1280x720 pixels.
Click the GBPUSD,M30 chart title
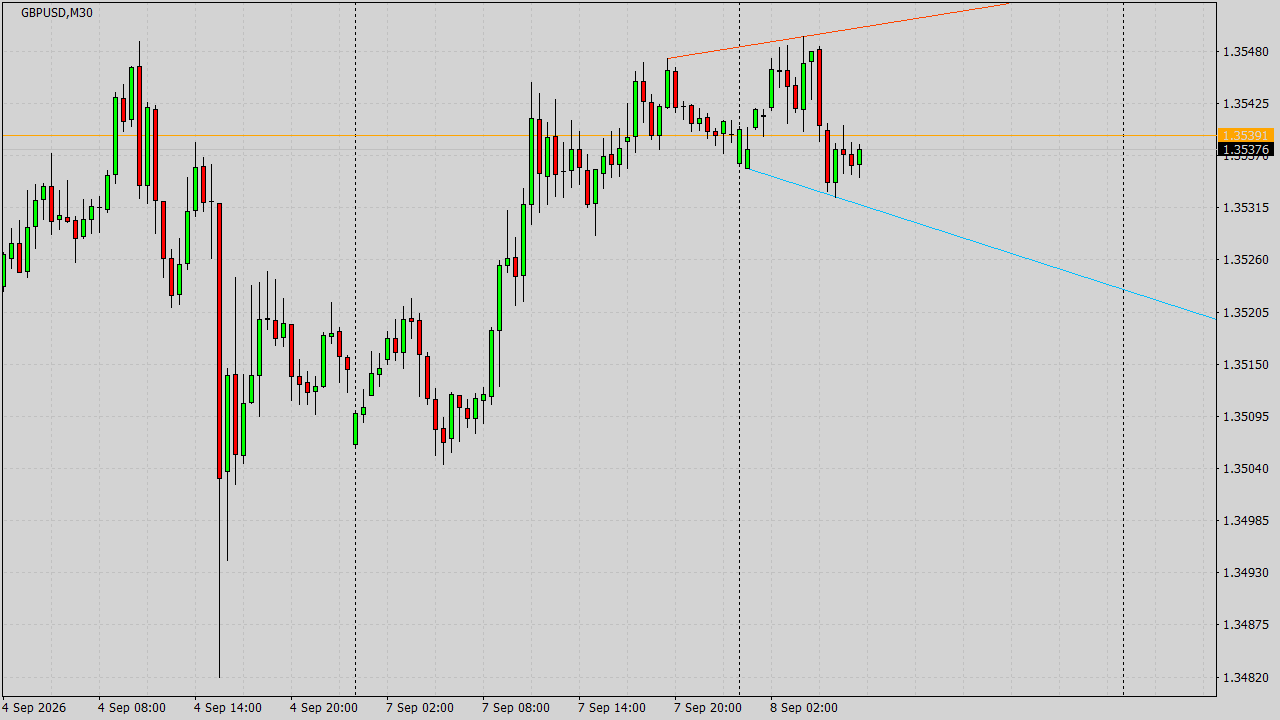pyautogui.click(x=57, y=13)
